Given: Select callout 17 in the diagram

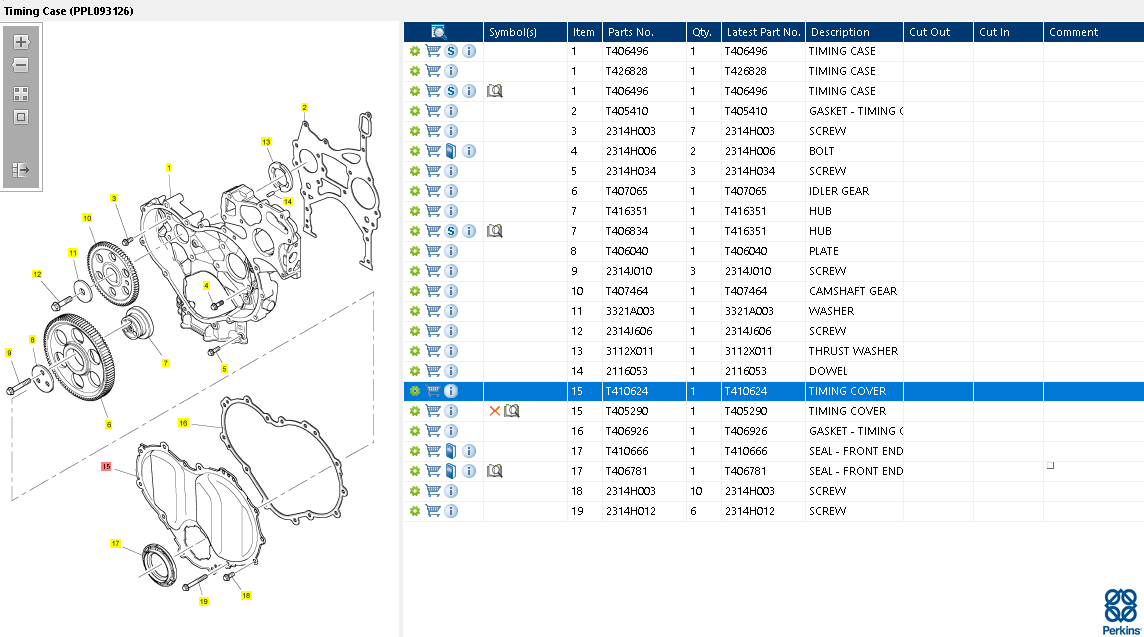Looking at the screenshot, I should (115, 544).
